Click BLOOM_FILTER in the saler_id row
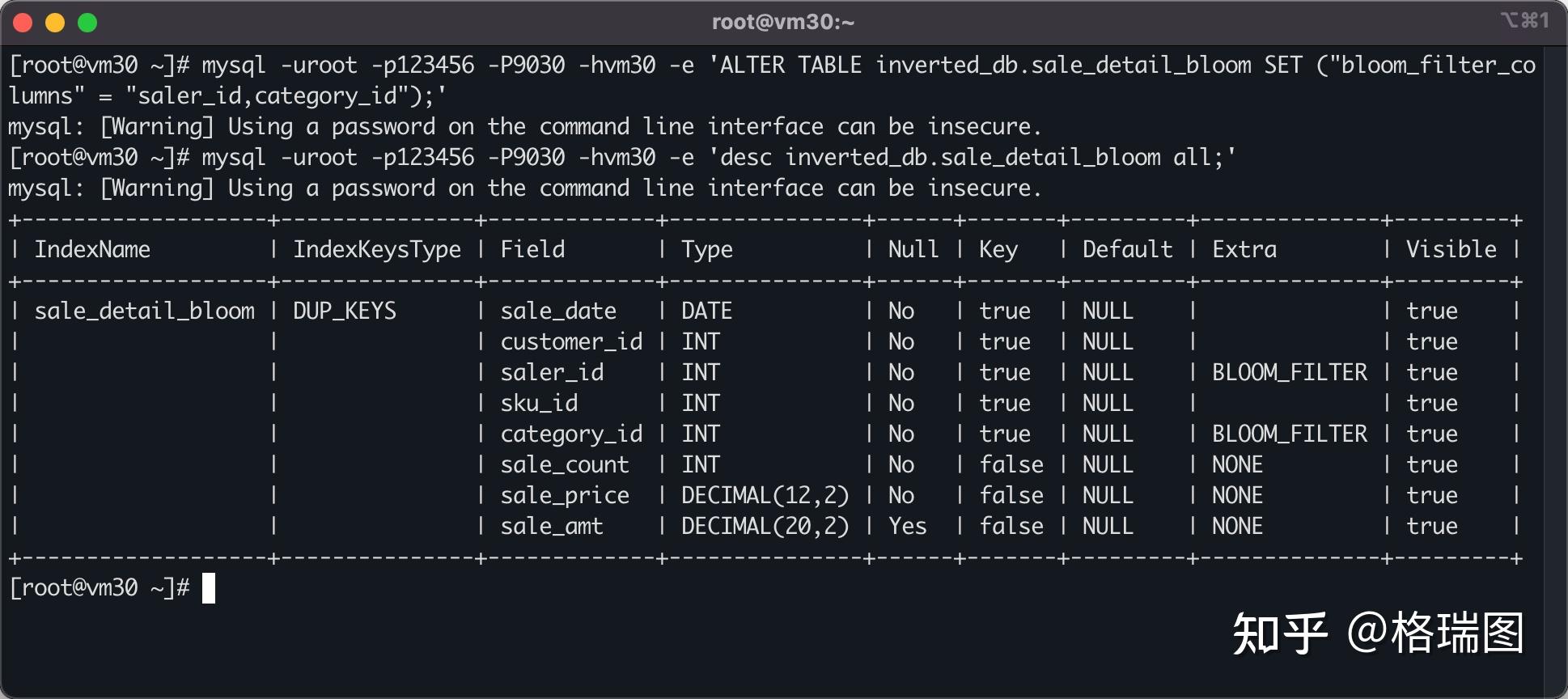This screenshot has height=699, width=1568. pos(1290,372)
